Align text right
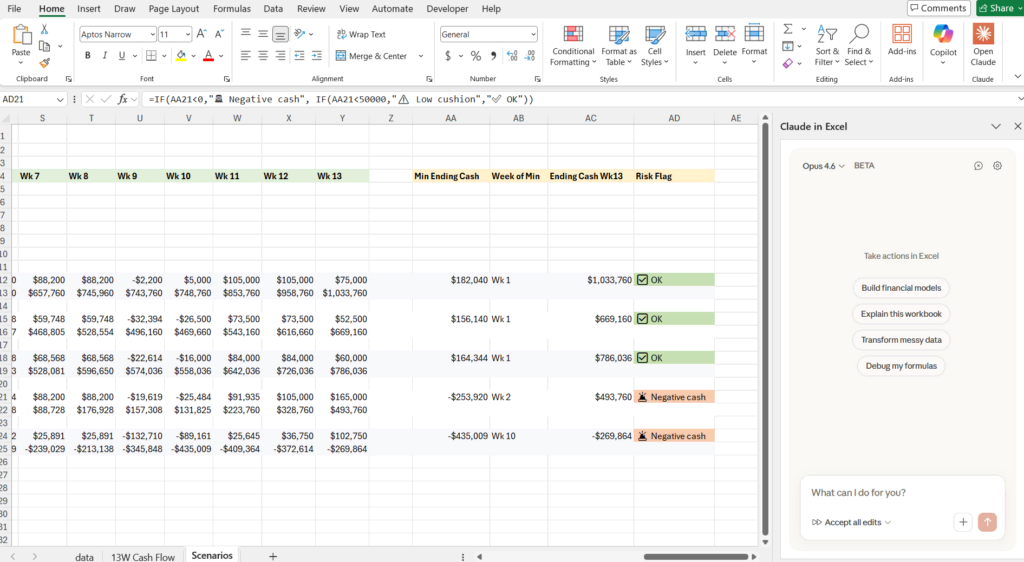 coord(280,56)
